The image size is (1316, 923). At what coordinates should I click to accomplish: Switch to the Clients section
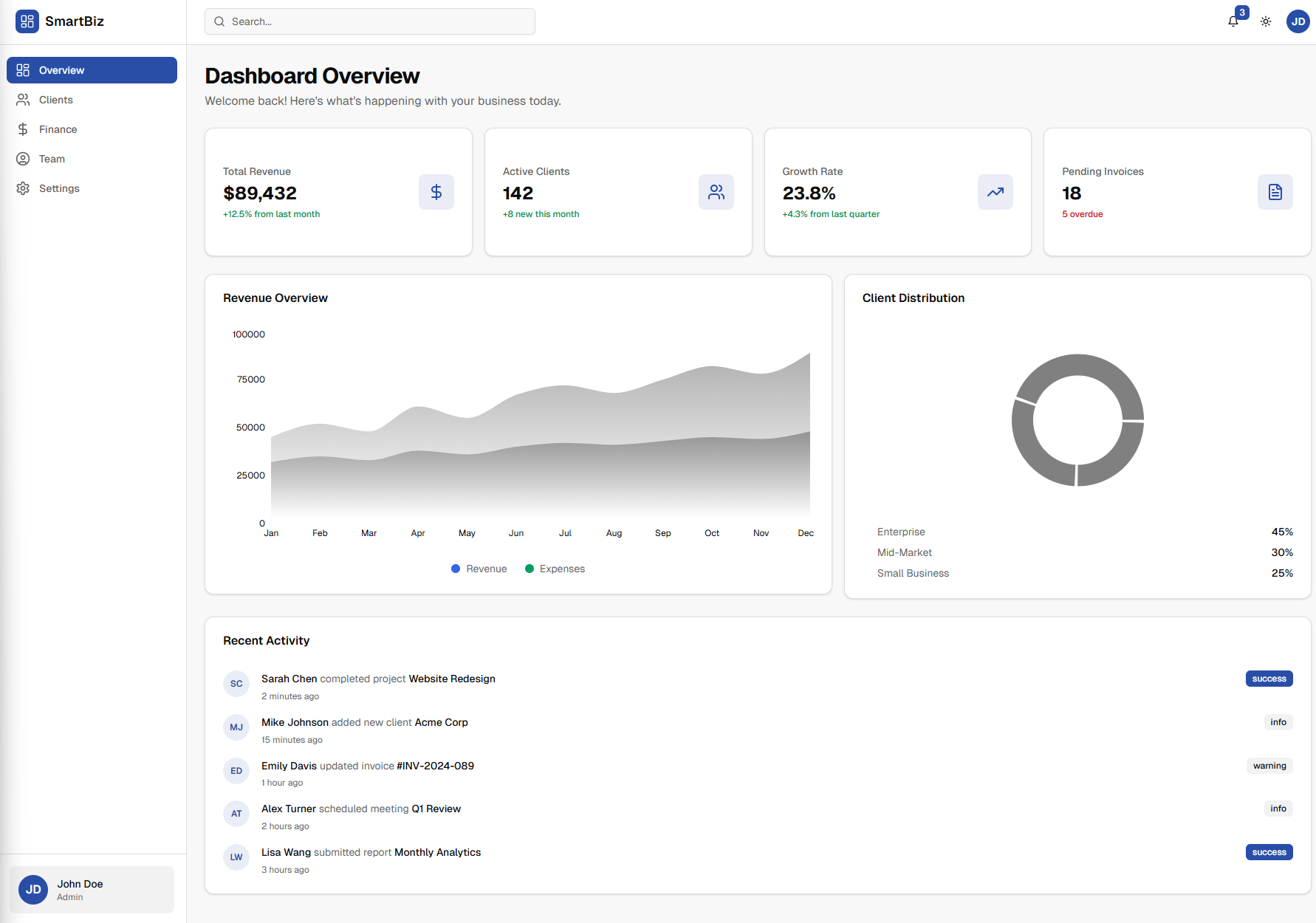[55, 100]
